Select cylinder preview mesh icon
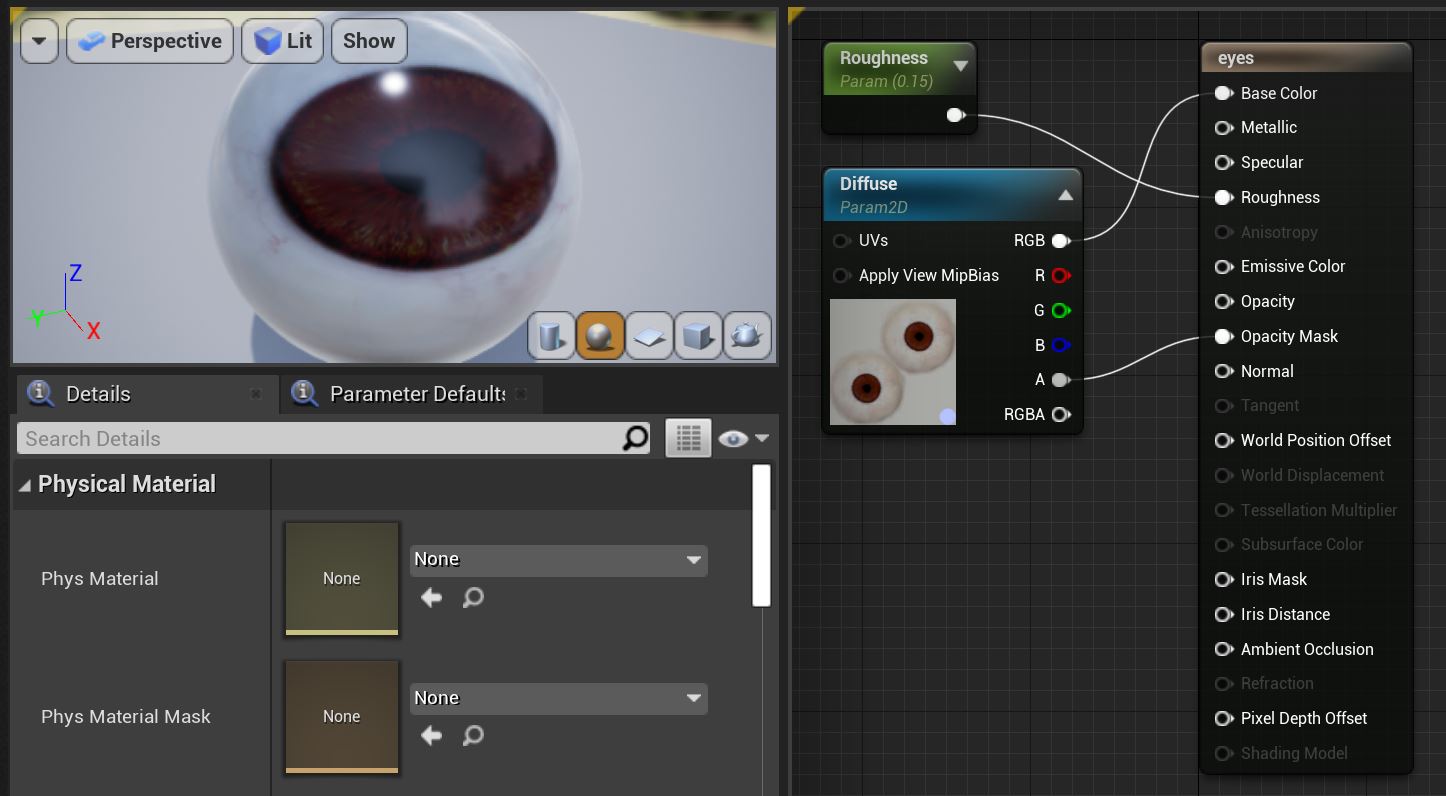The width and height of the screenshot is (1446, 796). pyautogui.click(x=551, y=336)
